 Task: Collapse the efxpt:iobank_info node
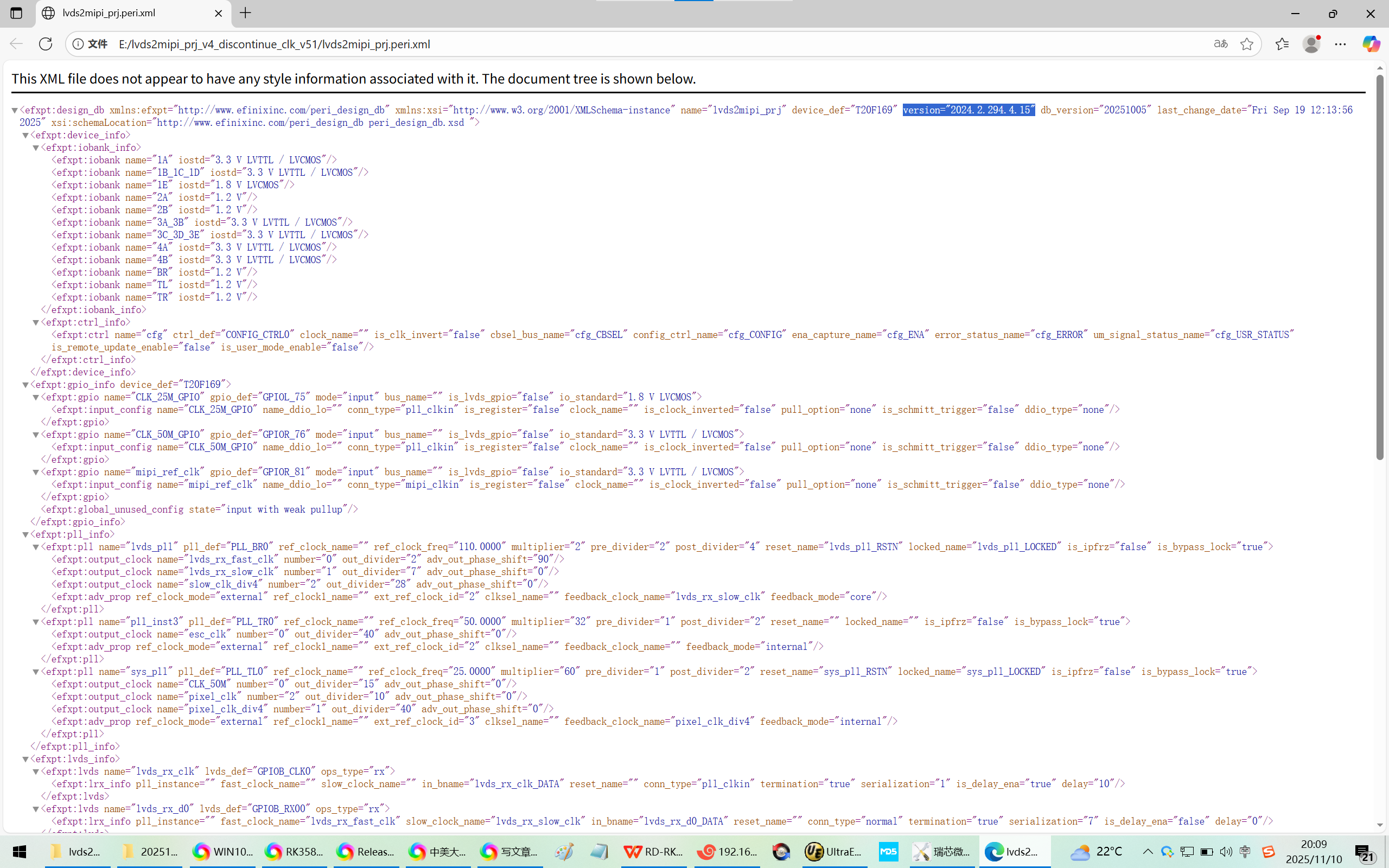click(36, 148)
